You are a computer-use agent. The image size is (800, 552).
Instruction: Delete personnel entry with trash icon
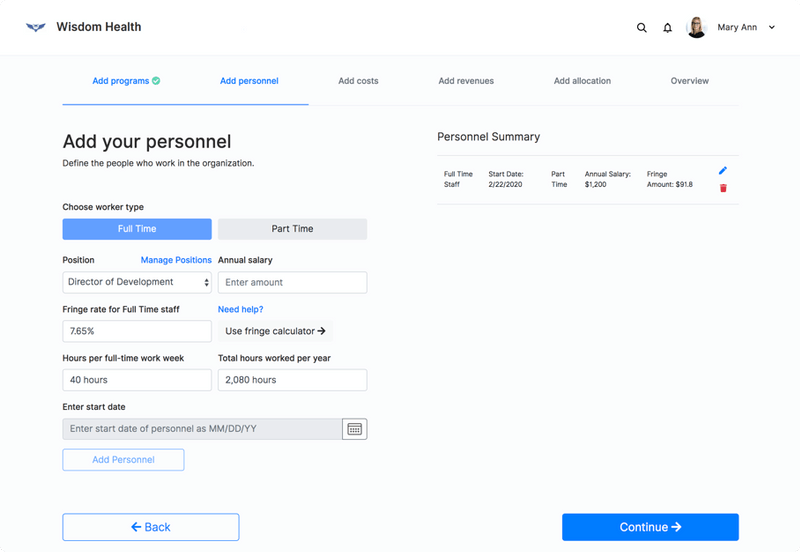[x=723, y=188]
